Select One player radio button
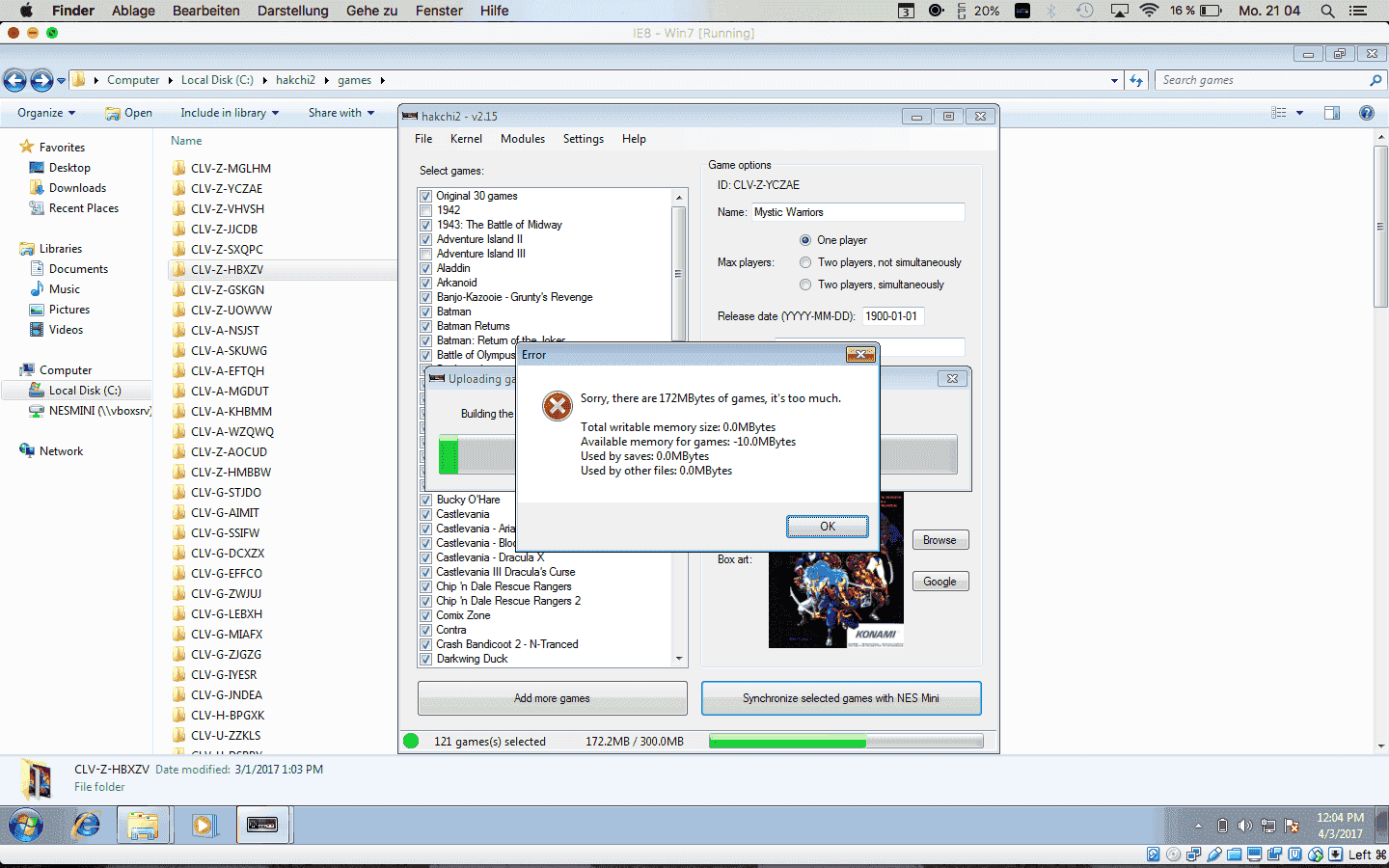 coord(805,240)
